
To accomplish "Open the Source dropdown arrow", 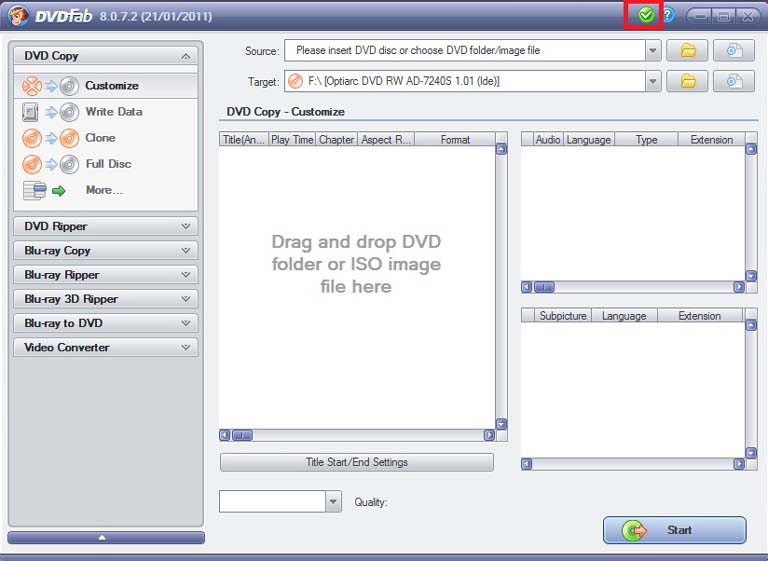I will coord(653,50).
